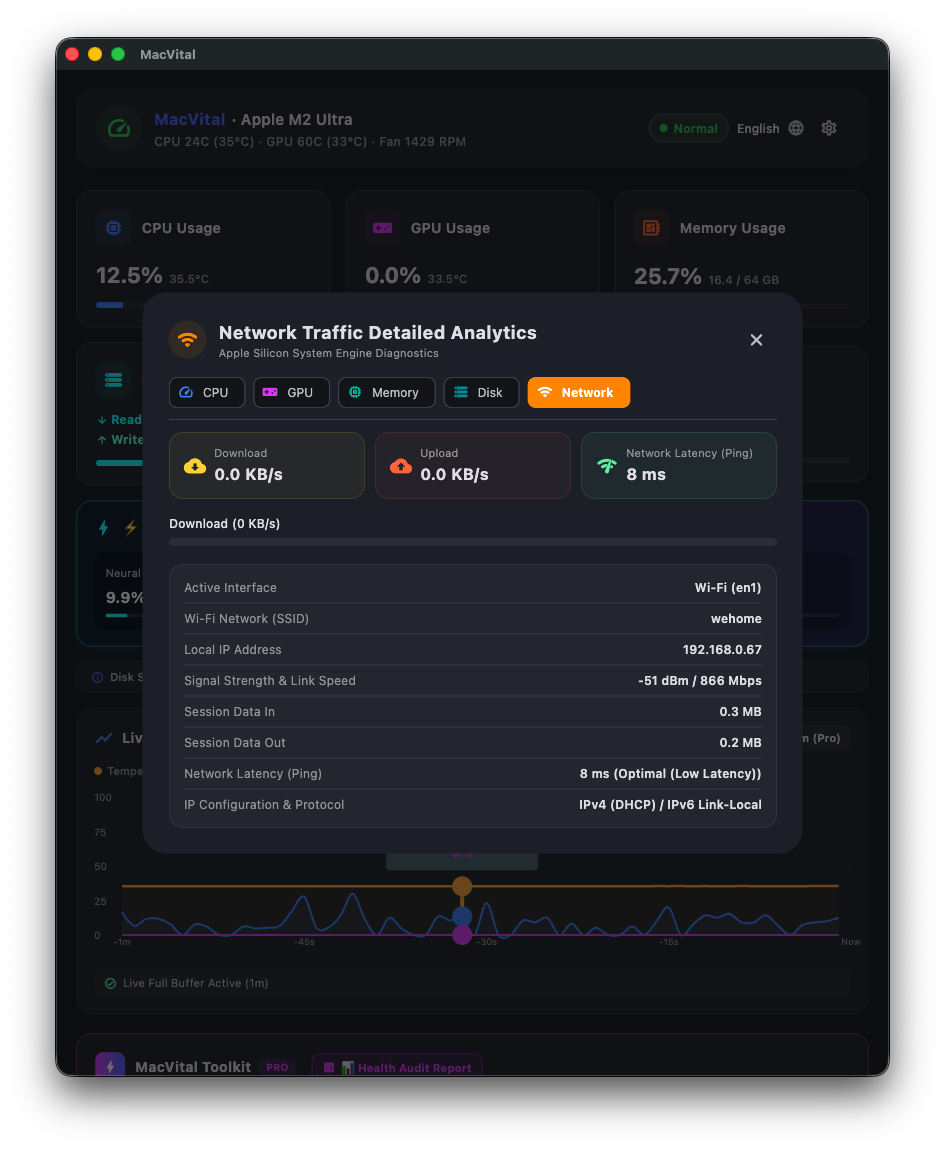The width and height of the screenshot is (945, 1150).
Task: Change language by clicking English
Action: (758, 128)
